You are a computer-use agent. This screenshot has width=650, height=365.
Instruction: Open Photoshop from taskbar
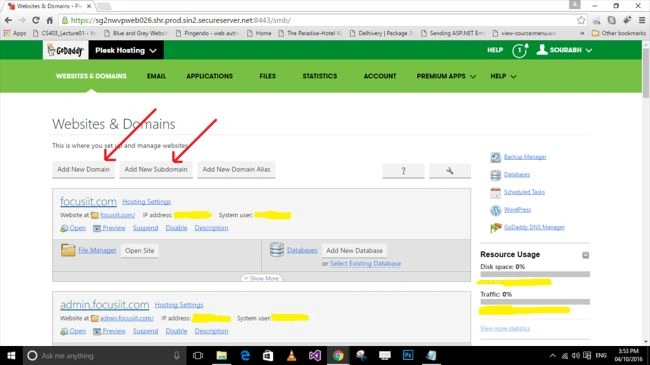(x=408, y=355)
